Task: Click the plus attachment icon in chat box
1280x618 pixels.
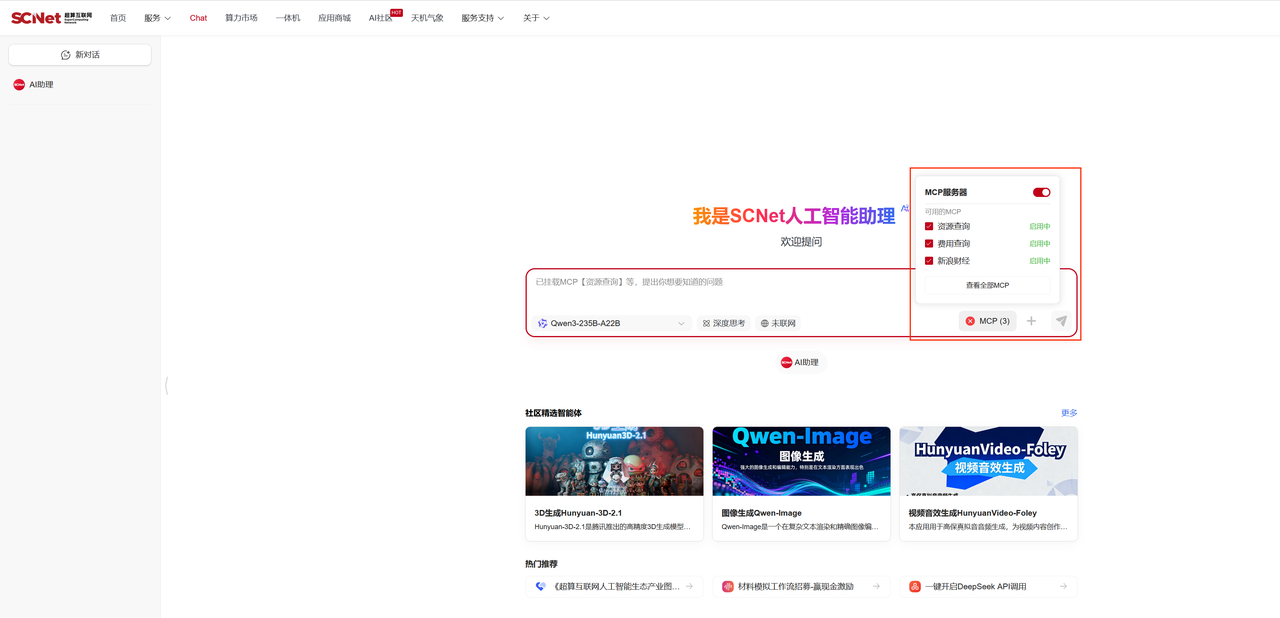Action: coord(1031,321)
